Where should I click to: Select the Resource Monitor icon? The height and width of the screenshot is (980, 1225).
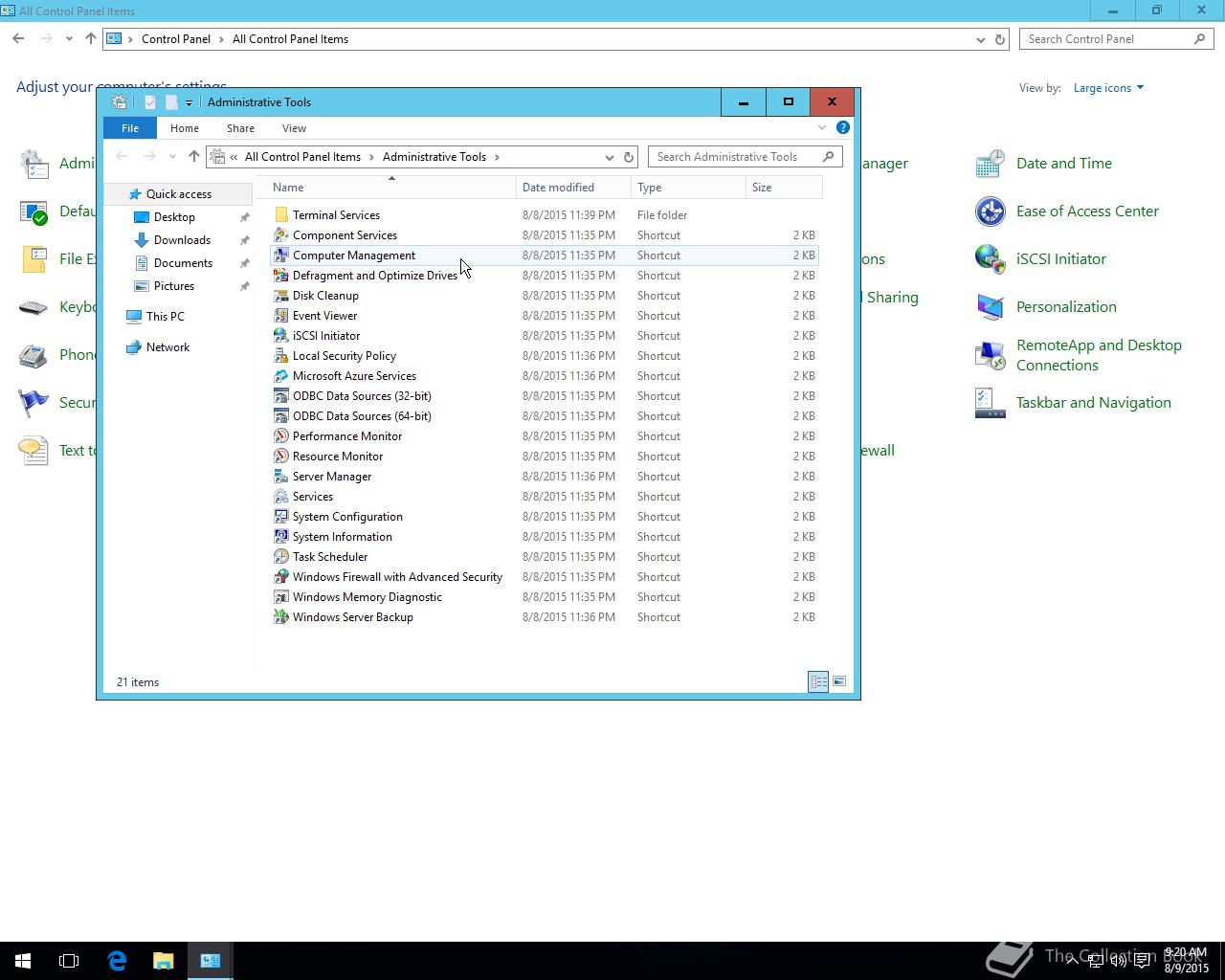point(280,457)
